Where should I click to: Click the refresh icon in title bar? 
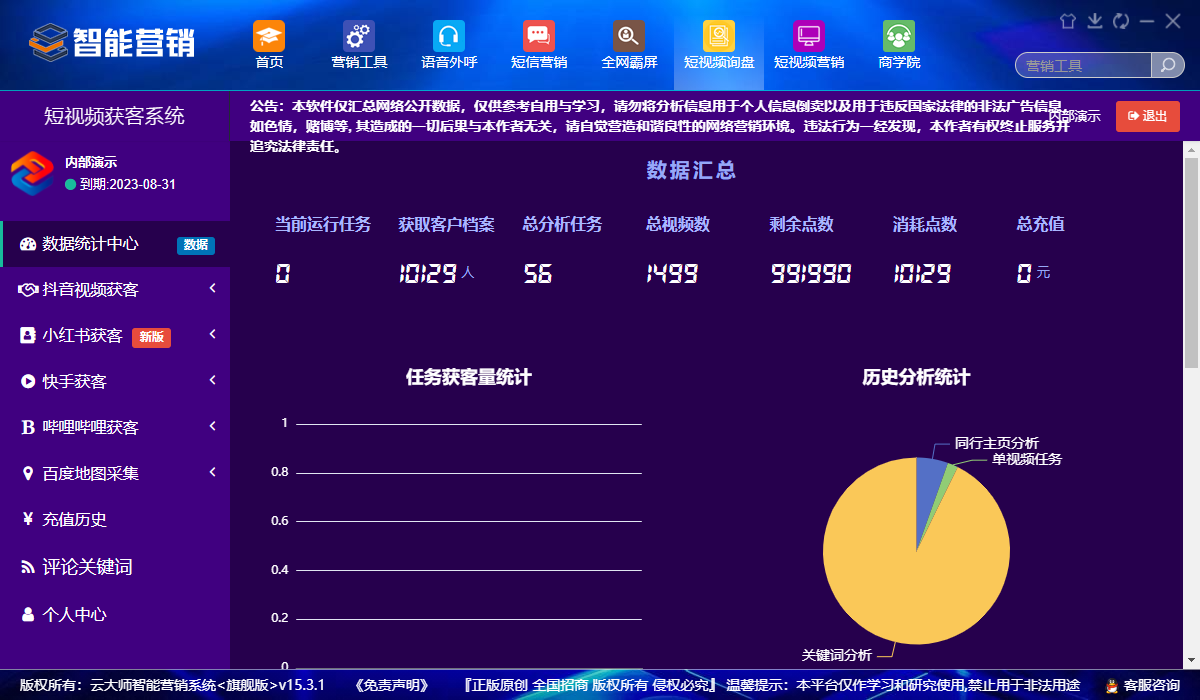(1121, 20)
